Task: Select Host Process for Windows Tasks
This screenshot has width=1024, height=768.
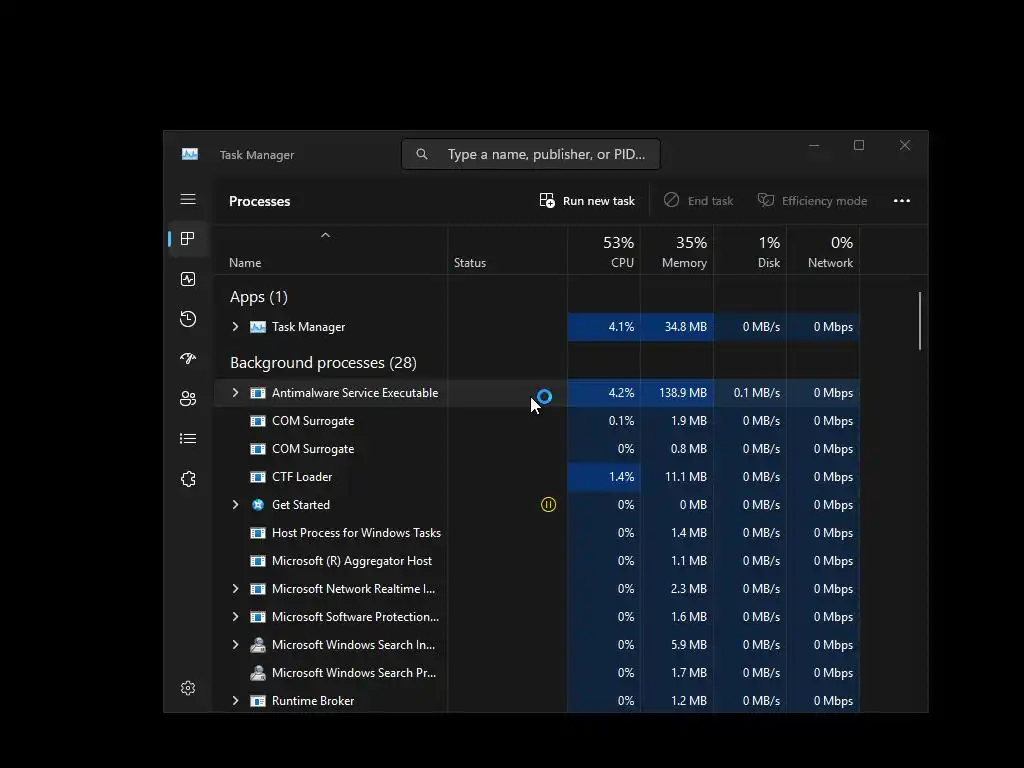Action: pos(356,534)
